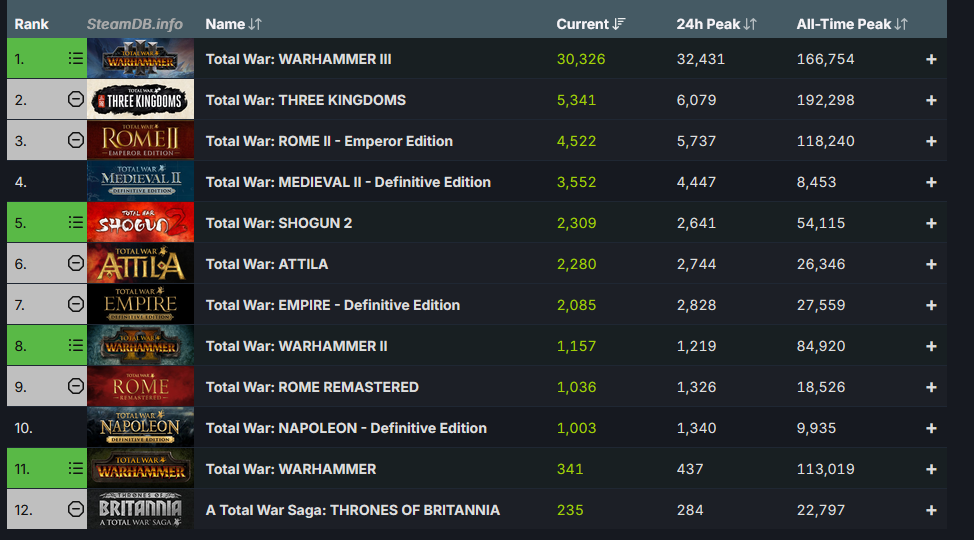The height and width of the screenshot is (540, 974).
Task: Click minus circle icon for ROME II row
Action: (x=76, y=140)
